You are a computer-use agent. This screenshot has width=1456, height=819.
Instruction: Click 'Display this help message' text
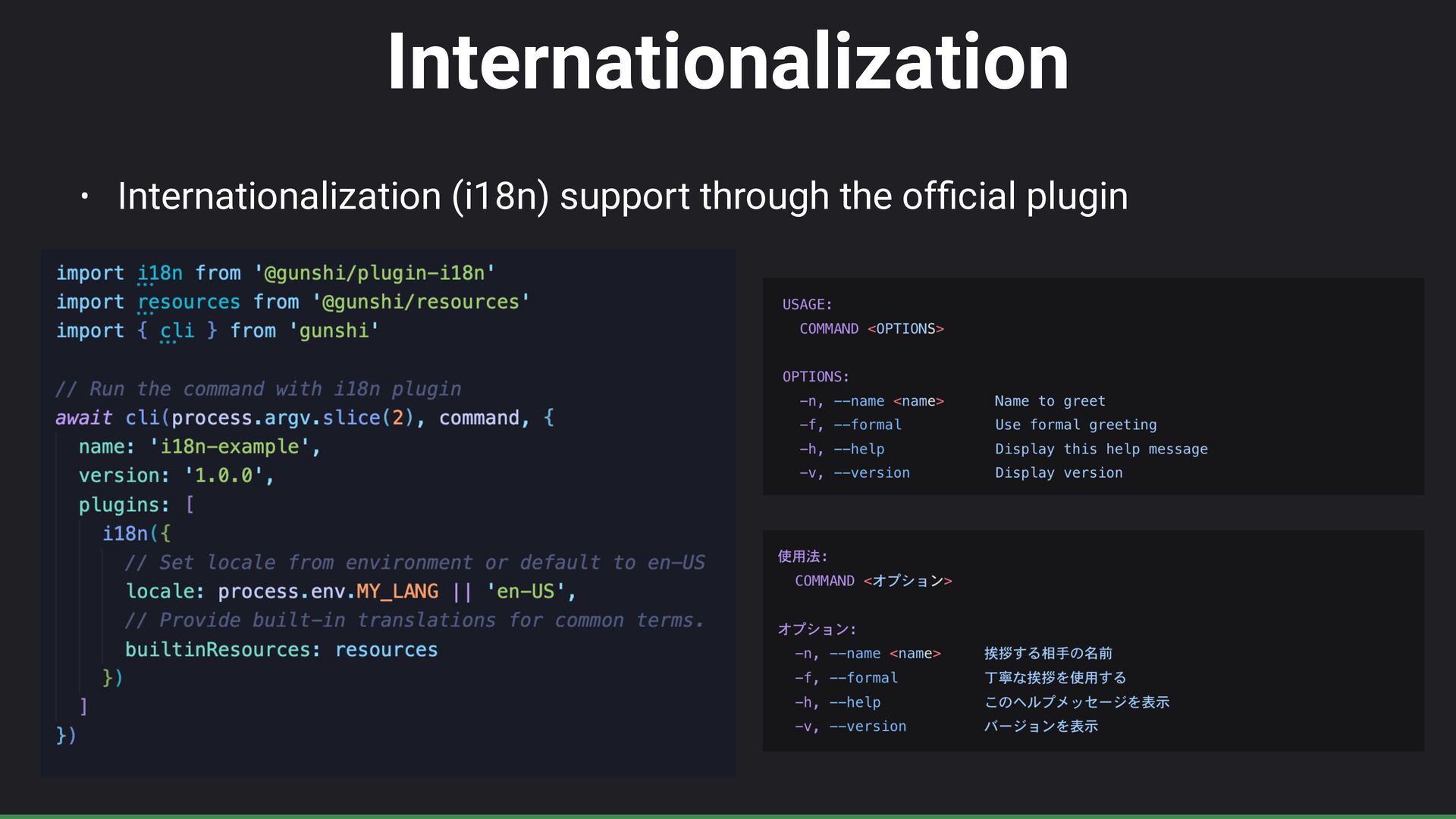point(1101,449)
